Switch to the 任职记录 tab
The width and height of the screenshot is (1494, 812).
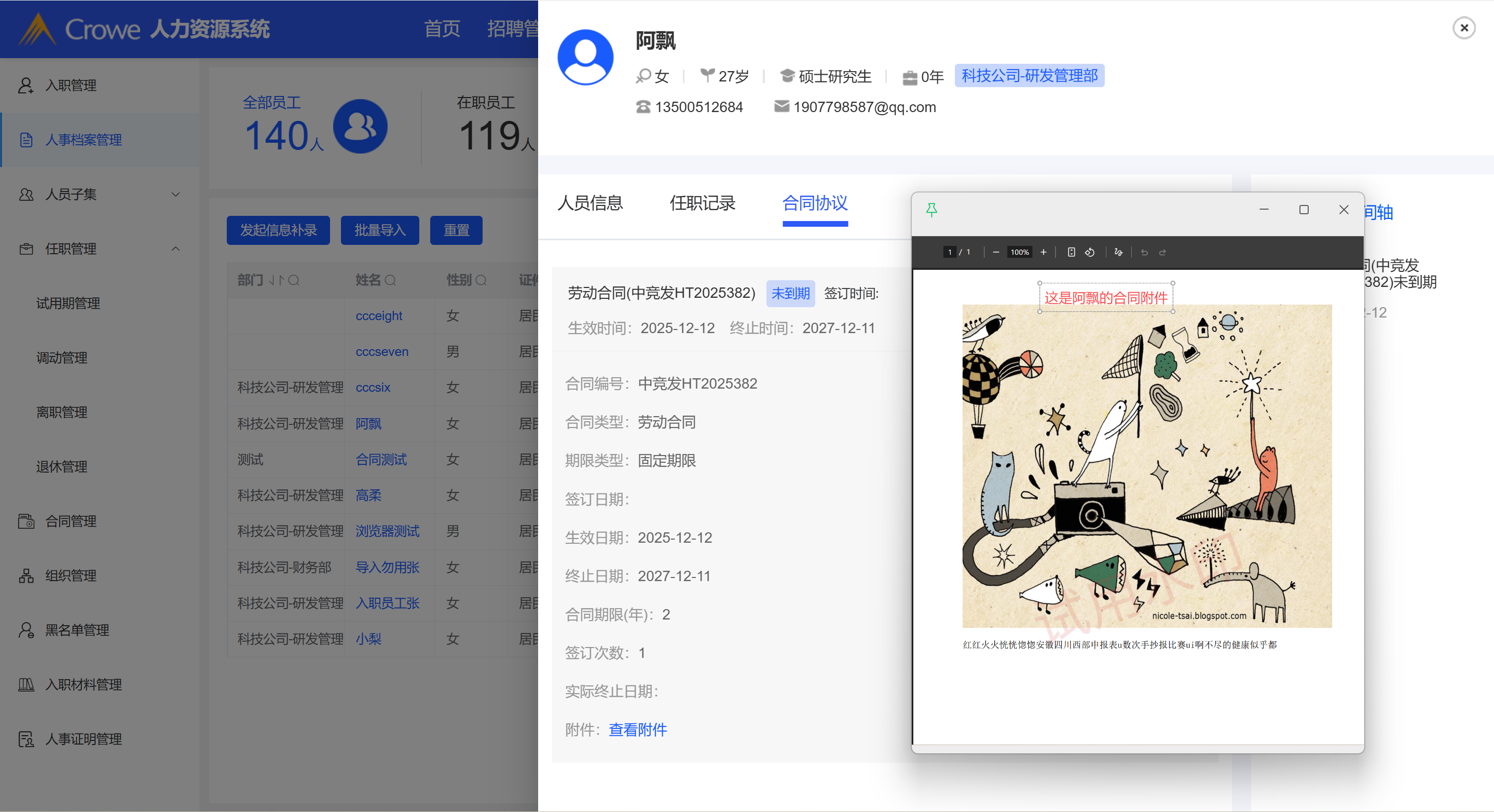pyautogui.click(x=702, y=203)
